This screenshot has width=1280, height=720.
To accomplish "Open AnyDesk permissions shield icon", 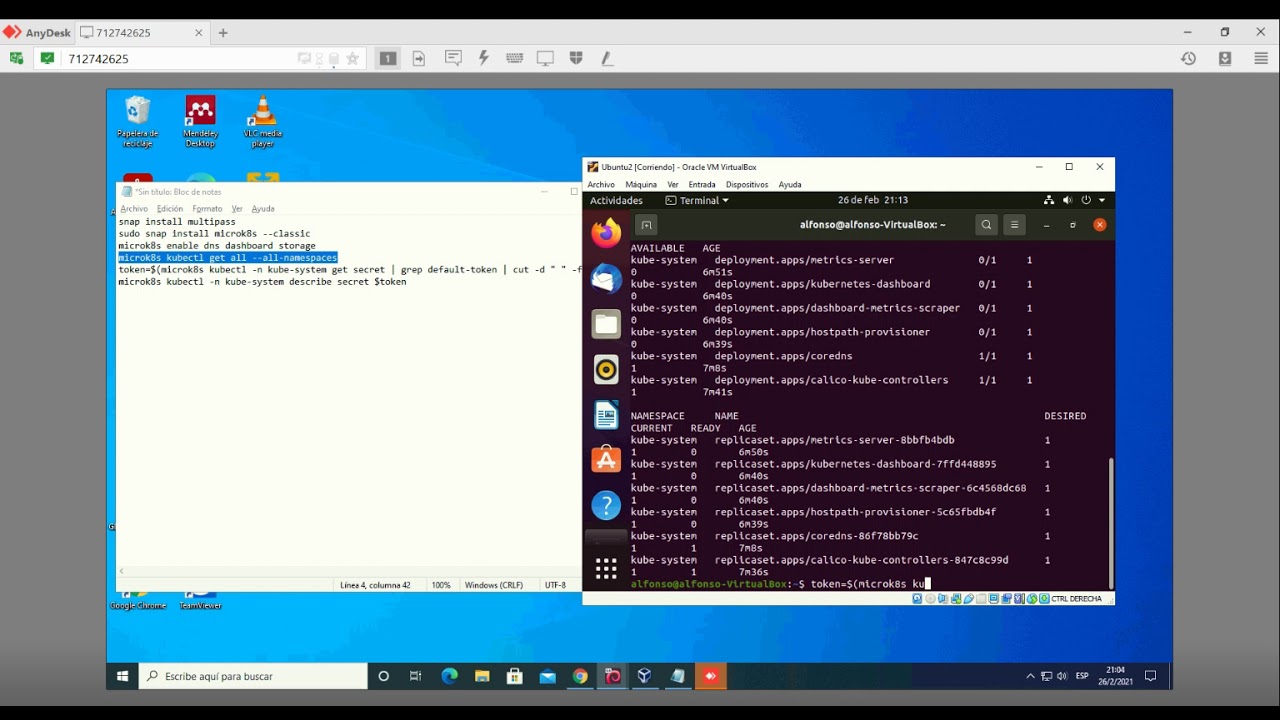I will [x=576, y=58].
